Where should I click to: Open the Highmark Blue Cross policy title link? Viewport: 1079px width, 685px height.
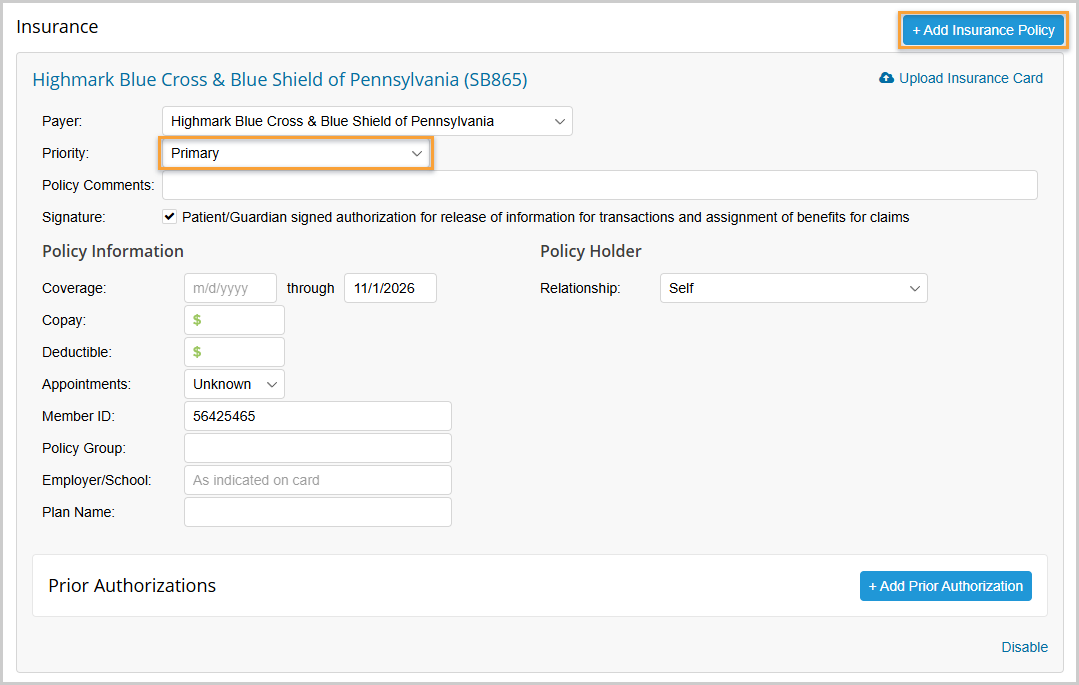coord(279,79)
